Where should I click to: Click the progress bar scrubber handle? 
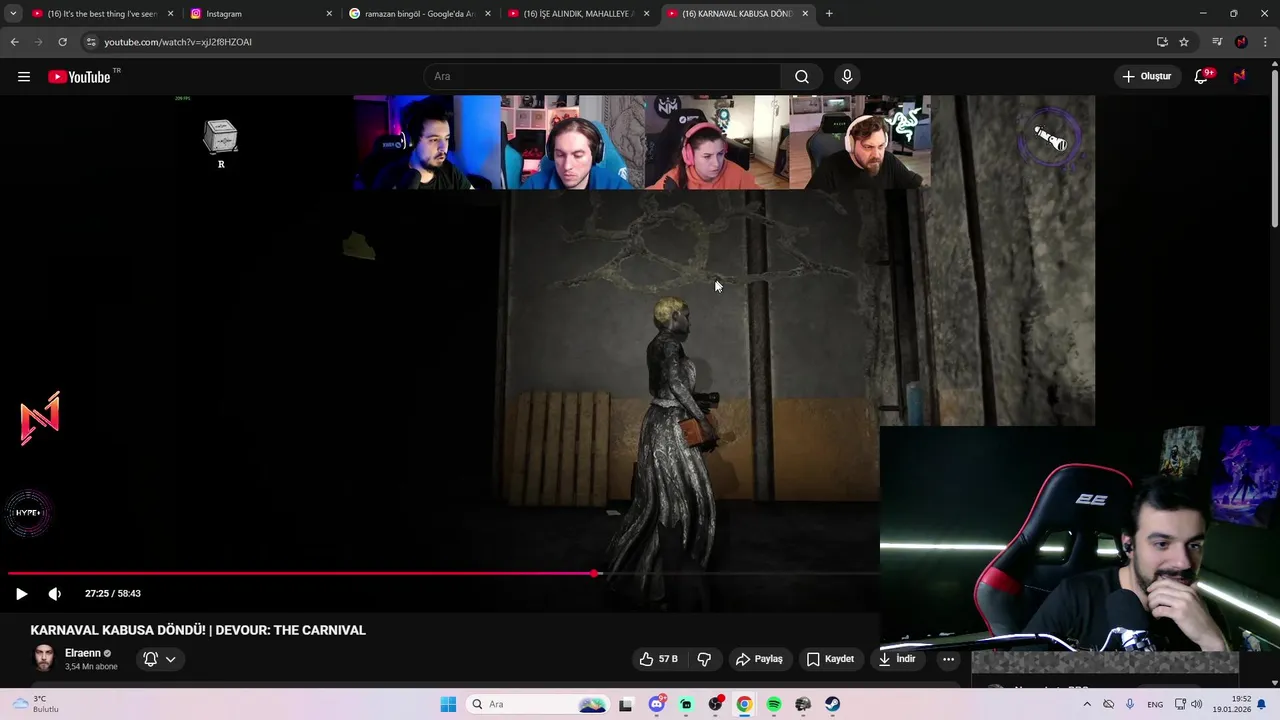click(595, 574)
